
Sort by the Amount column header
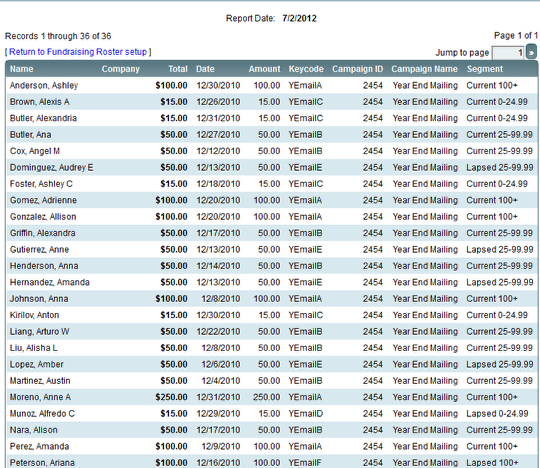[264, 69]
